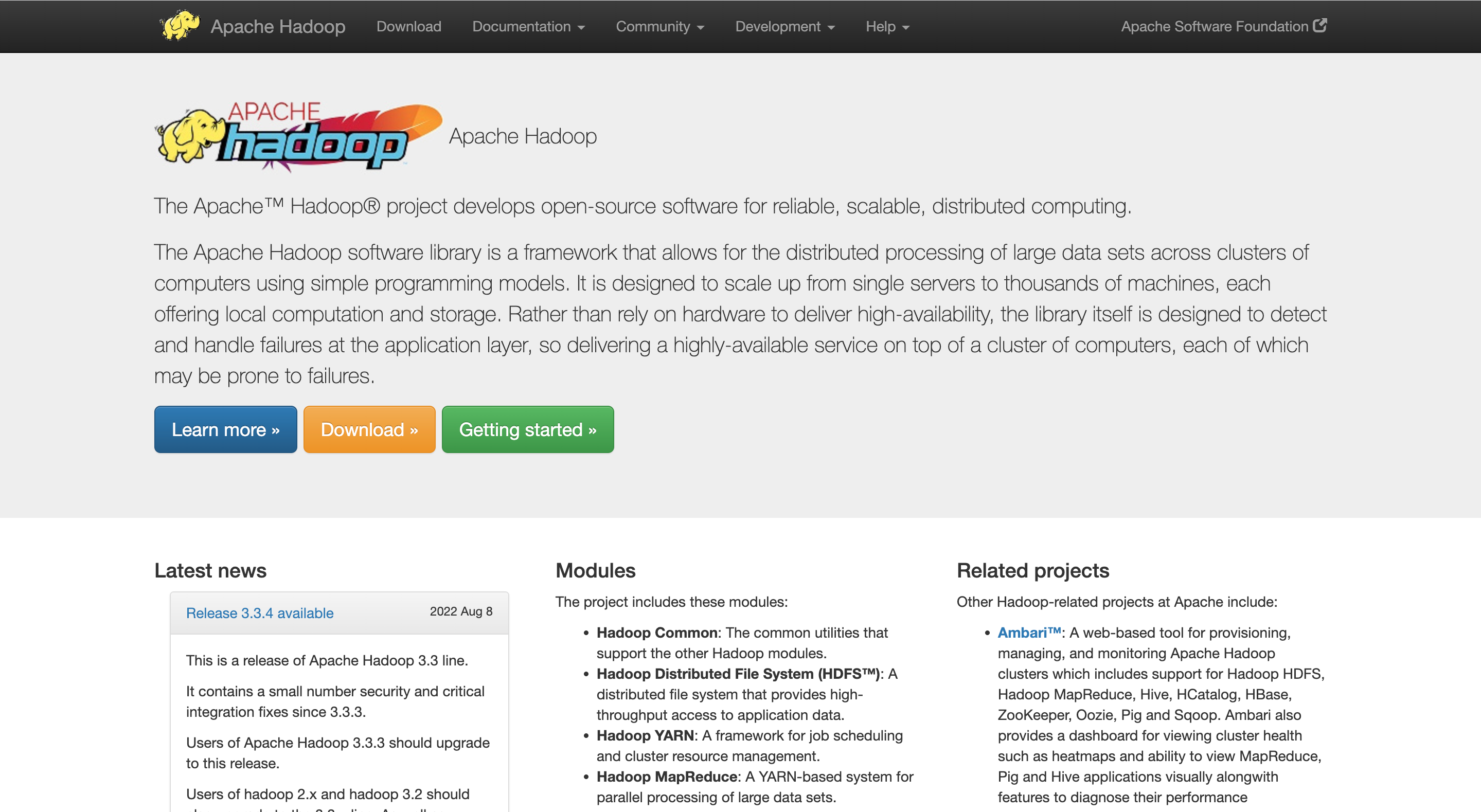
Task: Expand the Documentation dropdown menu
Action: tap(528, 26)
